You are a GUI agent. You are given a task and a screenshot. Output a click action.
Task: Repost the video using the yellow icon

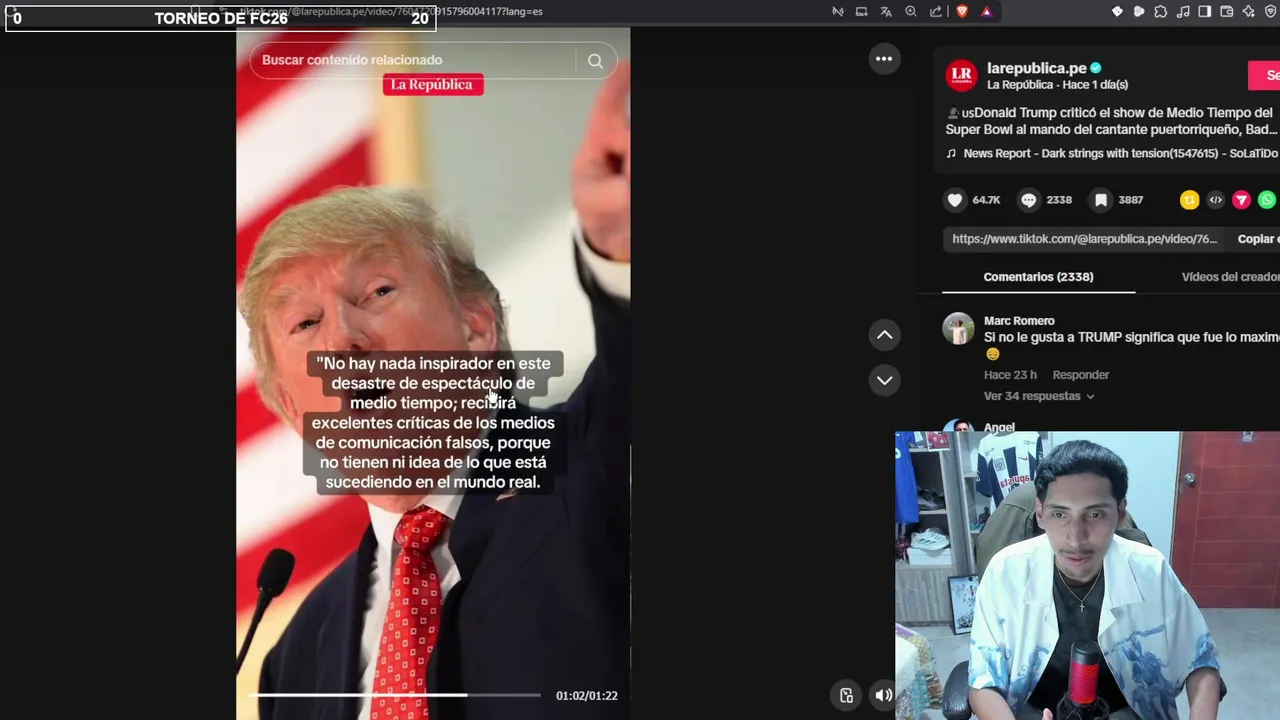(x=1189, y=200)
